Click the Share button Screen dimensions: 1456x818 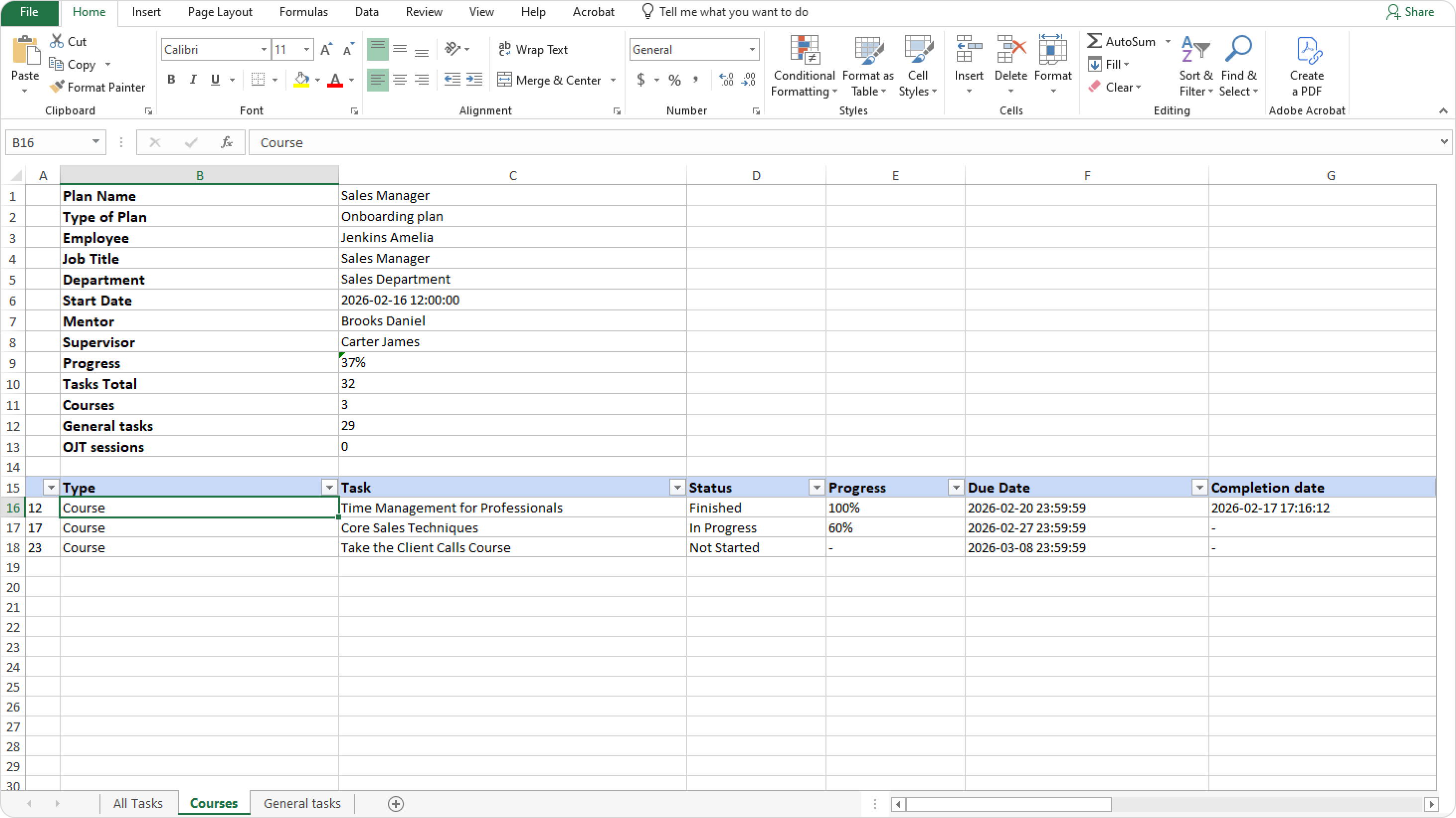1411,12
